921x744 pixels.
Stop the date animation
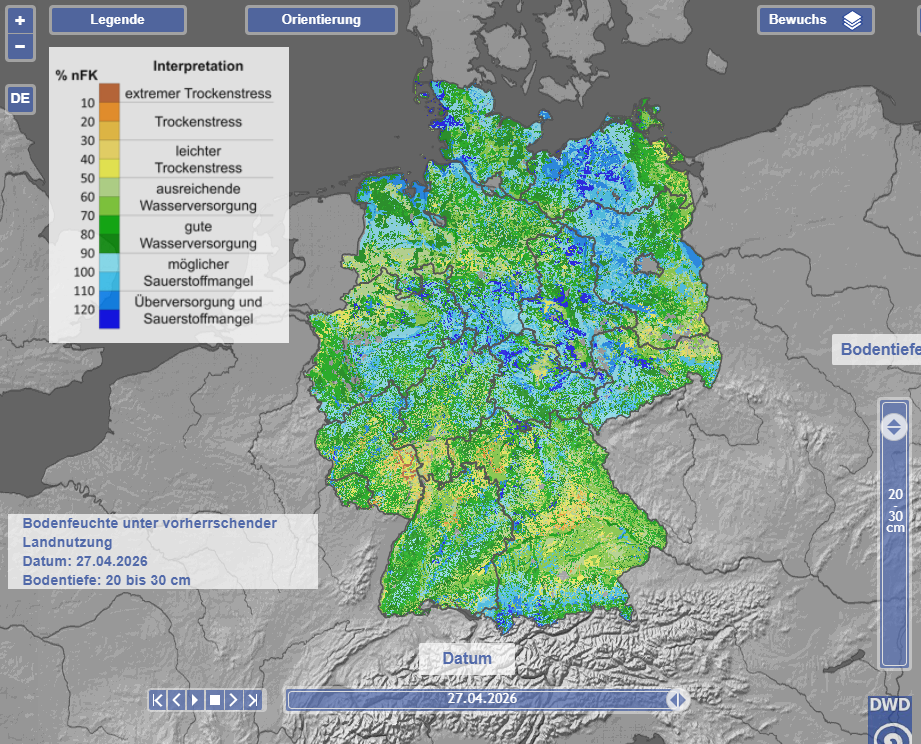(214, 700)
